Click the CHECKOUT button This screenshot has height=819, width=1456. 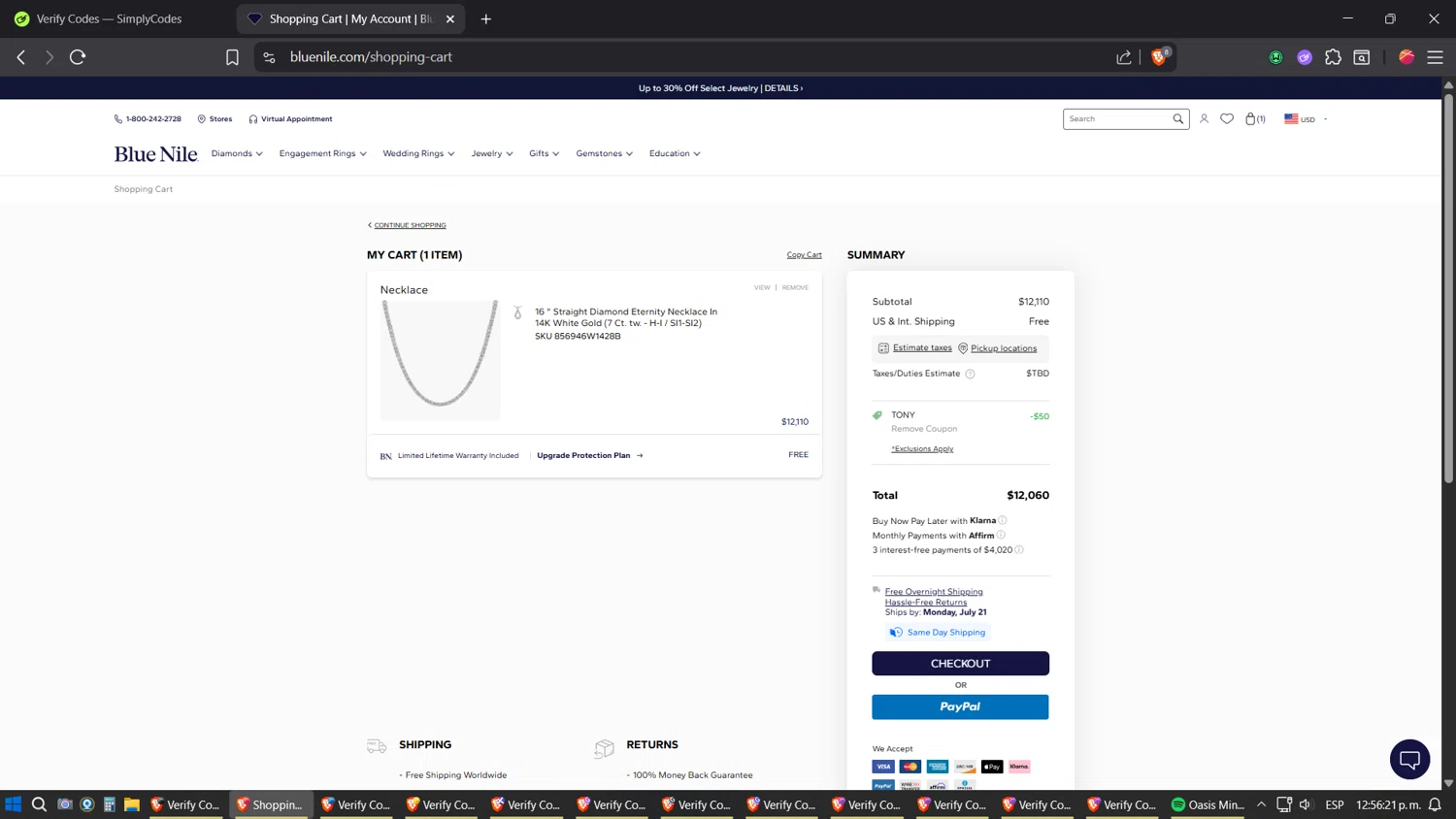[x=960, y=664]
